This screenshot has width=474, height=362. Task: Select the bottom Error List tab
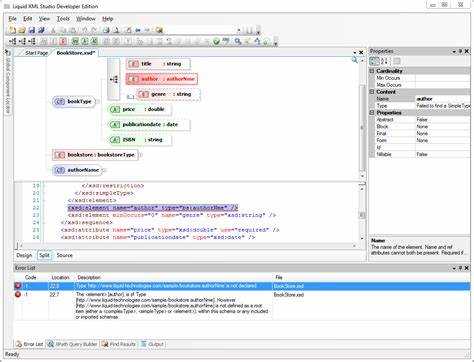coord(29,344)
